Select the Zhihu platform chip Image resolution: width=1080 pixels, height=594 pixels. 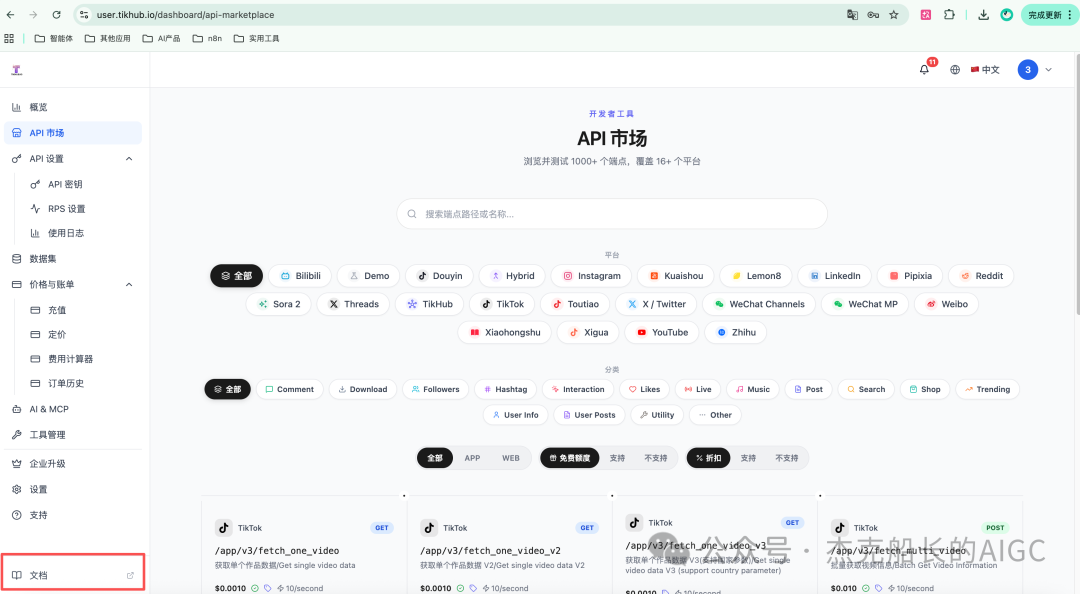(736, 332)
